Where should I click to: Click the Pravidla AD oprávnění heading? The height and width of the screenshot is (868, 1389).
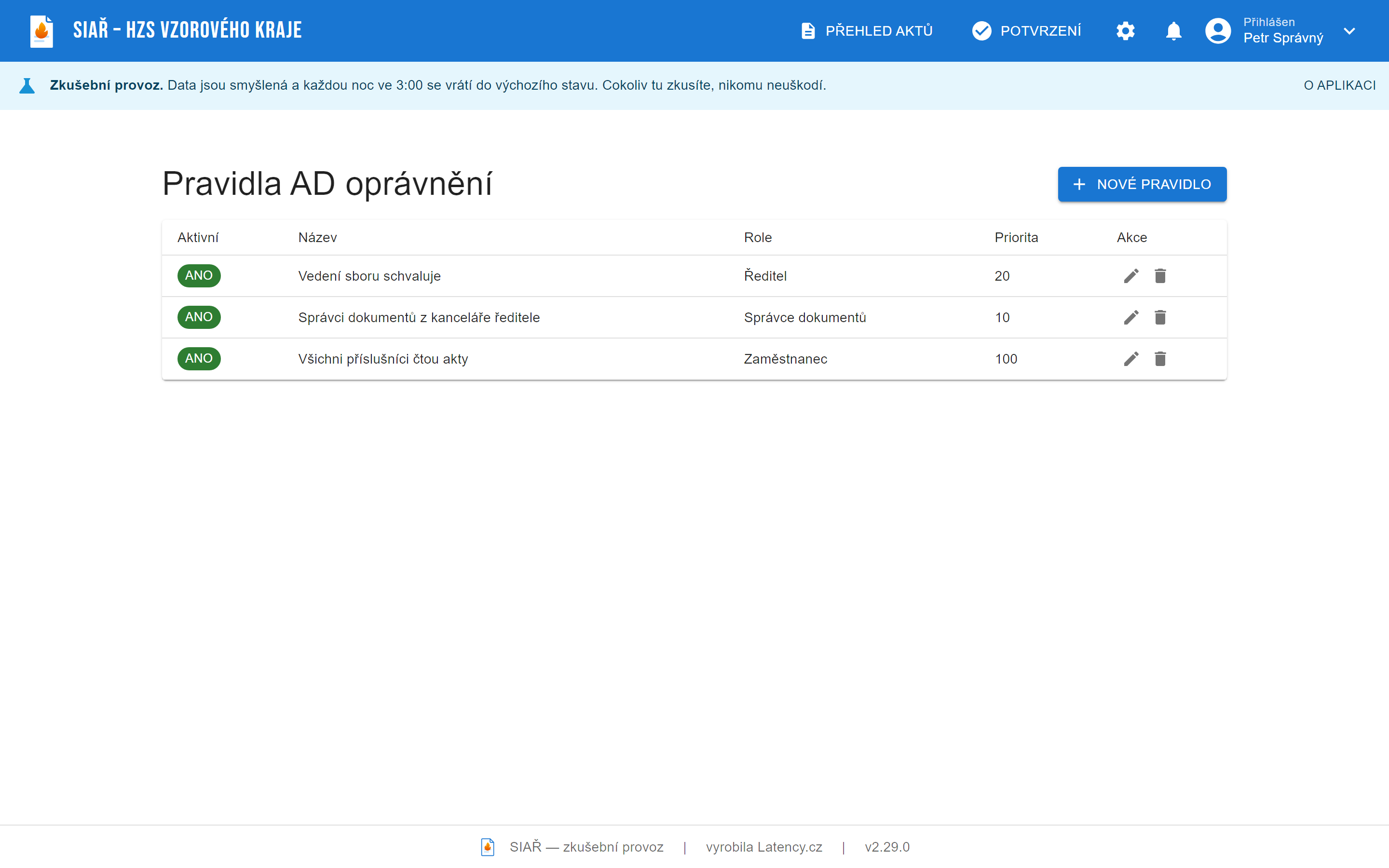click(x=327, y=184)
